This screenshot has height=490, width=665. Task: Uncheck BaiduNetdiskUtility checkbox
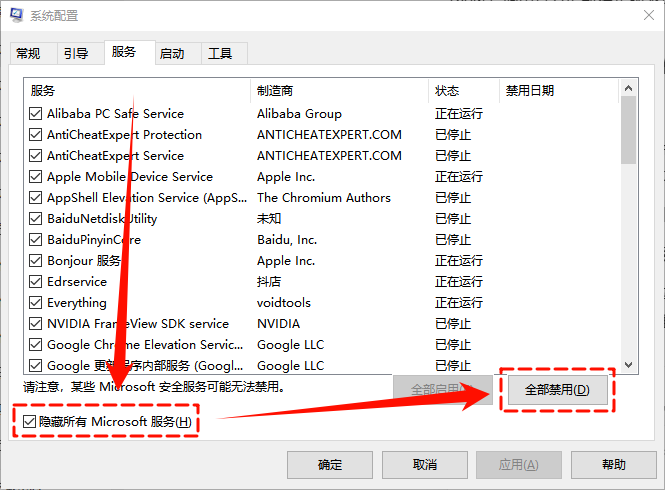coord(36,218)
